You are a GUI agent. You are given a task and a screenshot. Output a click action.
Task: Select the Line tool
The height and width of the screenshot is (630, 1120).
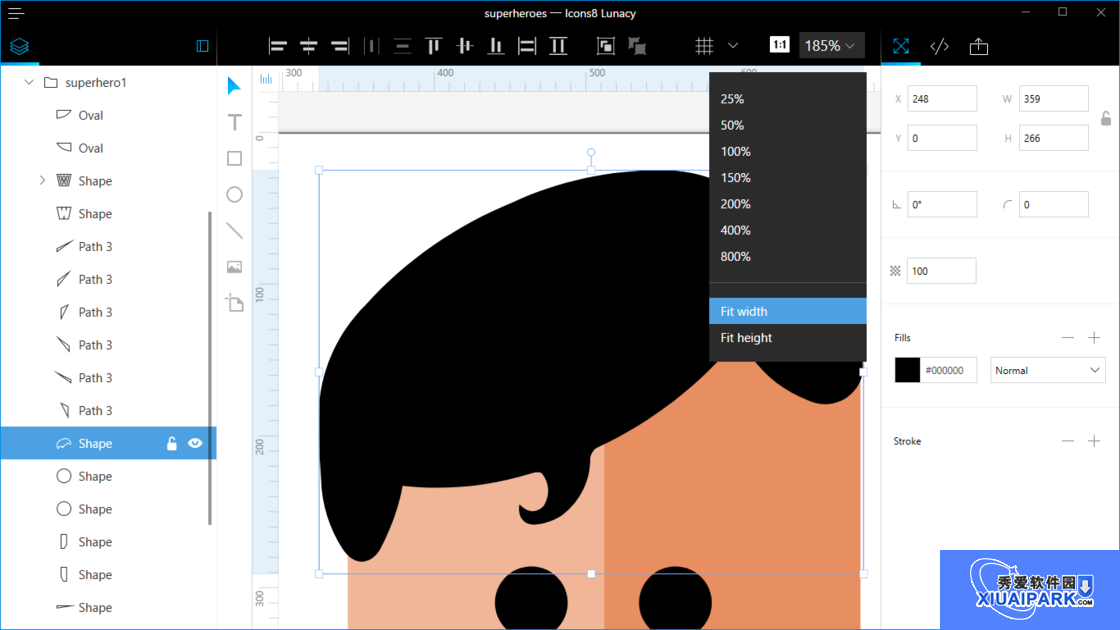point(234,231)
